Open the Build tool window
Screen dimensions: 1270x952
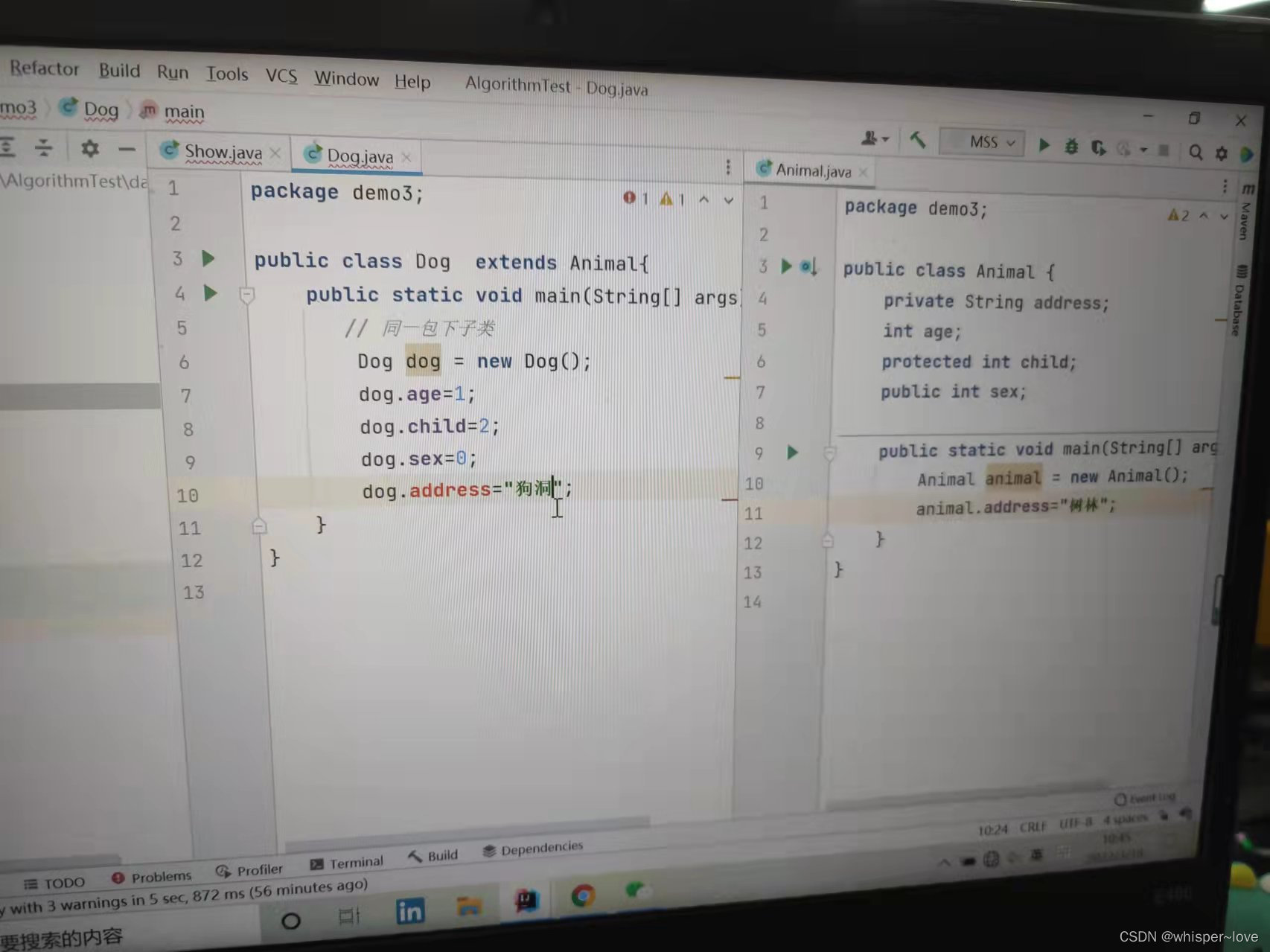(433, 856)
